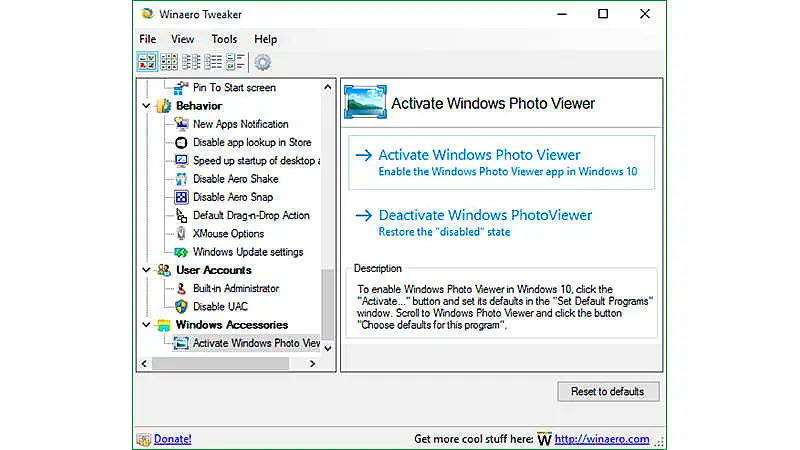This screenshot has width=800, height=450.
Task: Select XMouse Options tree item
Action: [228, 234]
